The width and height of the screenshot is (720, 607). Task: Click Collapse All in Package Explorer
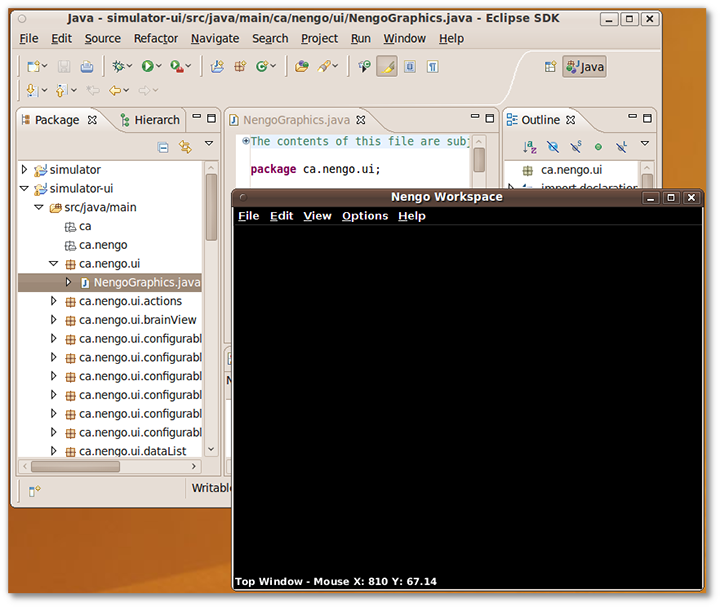point(163,147)
